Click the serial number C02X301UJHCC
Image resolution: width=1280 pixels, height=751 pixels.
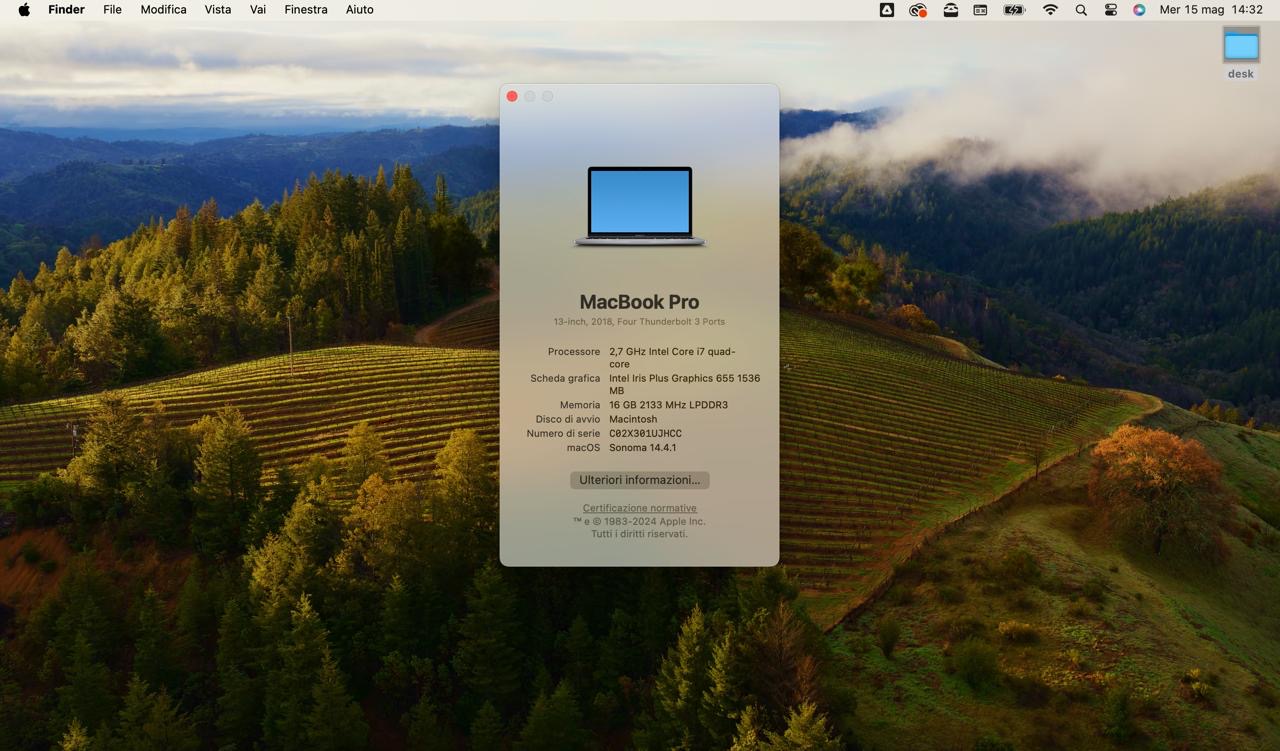(646, 433)
